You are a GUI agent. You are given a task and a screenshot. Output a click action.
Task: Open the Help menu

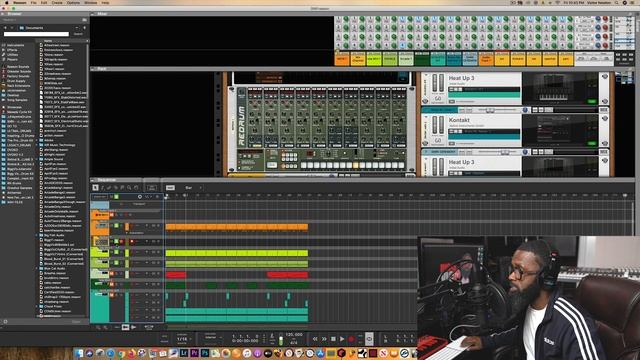click(x=105, y=2)
